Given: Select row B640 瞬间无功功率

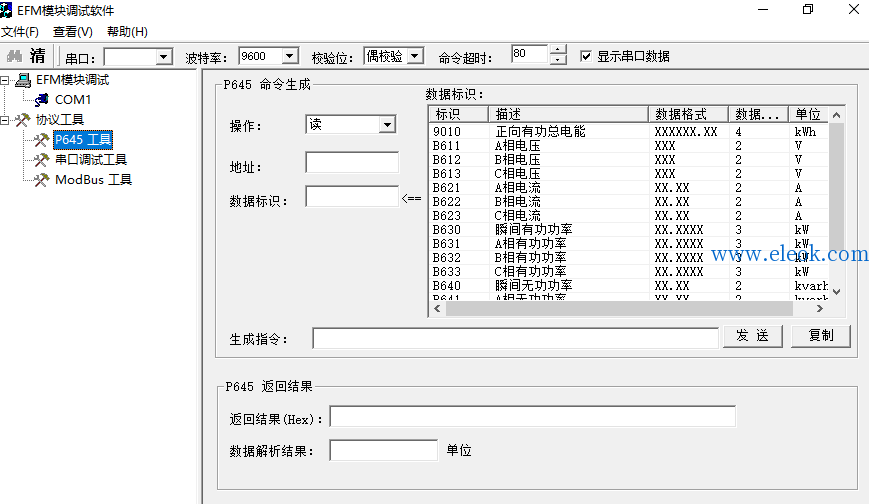Looking at the screenshot, I should click(629, 286).
